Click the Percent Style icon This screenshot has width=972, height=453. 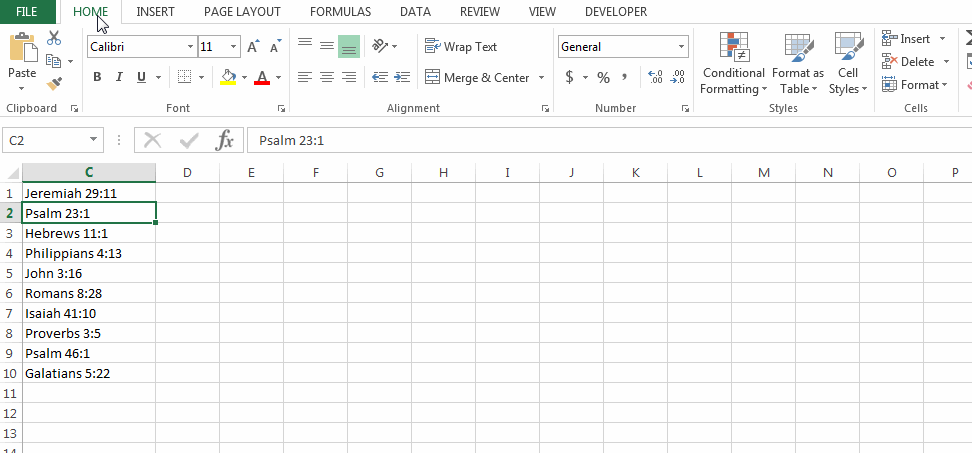[603, 77]
